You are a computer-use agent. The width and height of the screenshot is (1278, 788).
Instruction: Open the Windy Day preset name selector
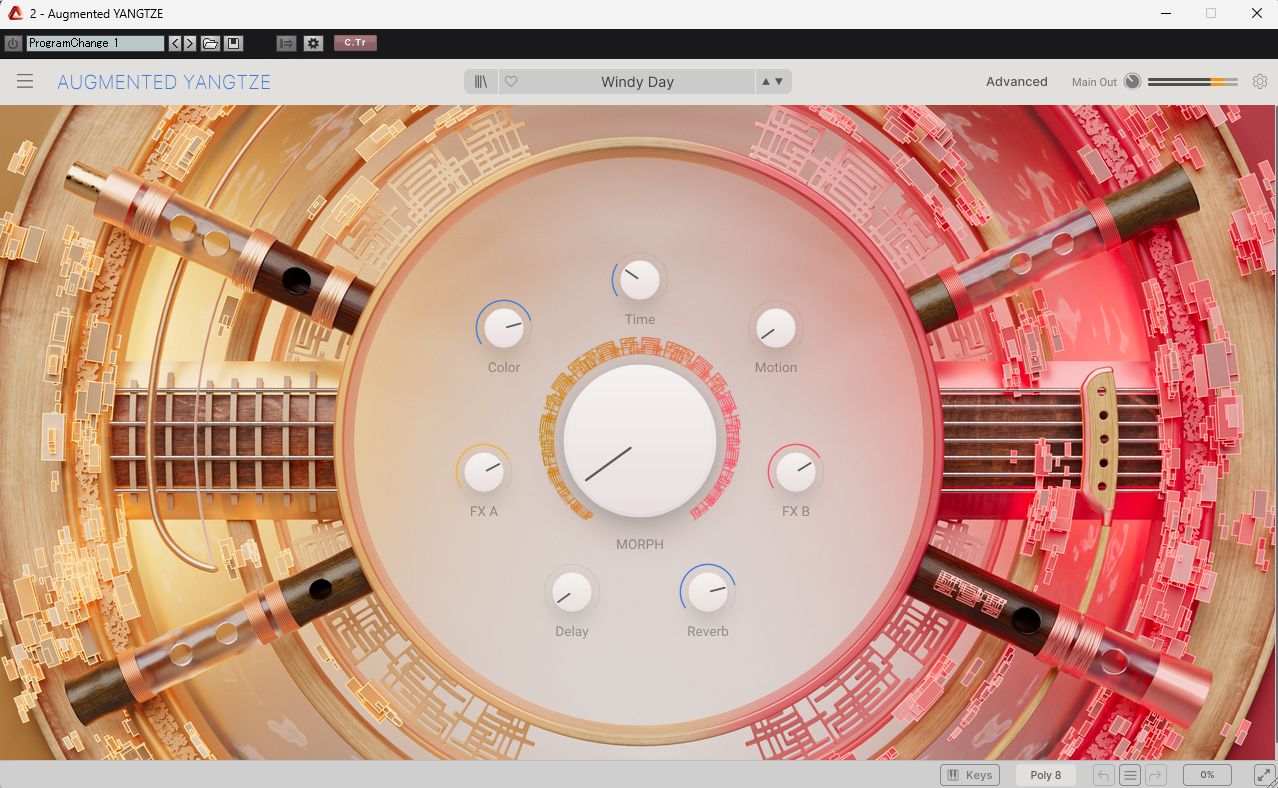tap(637, 82)
